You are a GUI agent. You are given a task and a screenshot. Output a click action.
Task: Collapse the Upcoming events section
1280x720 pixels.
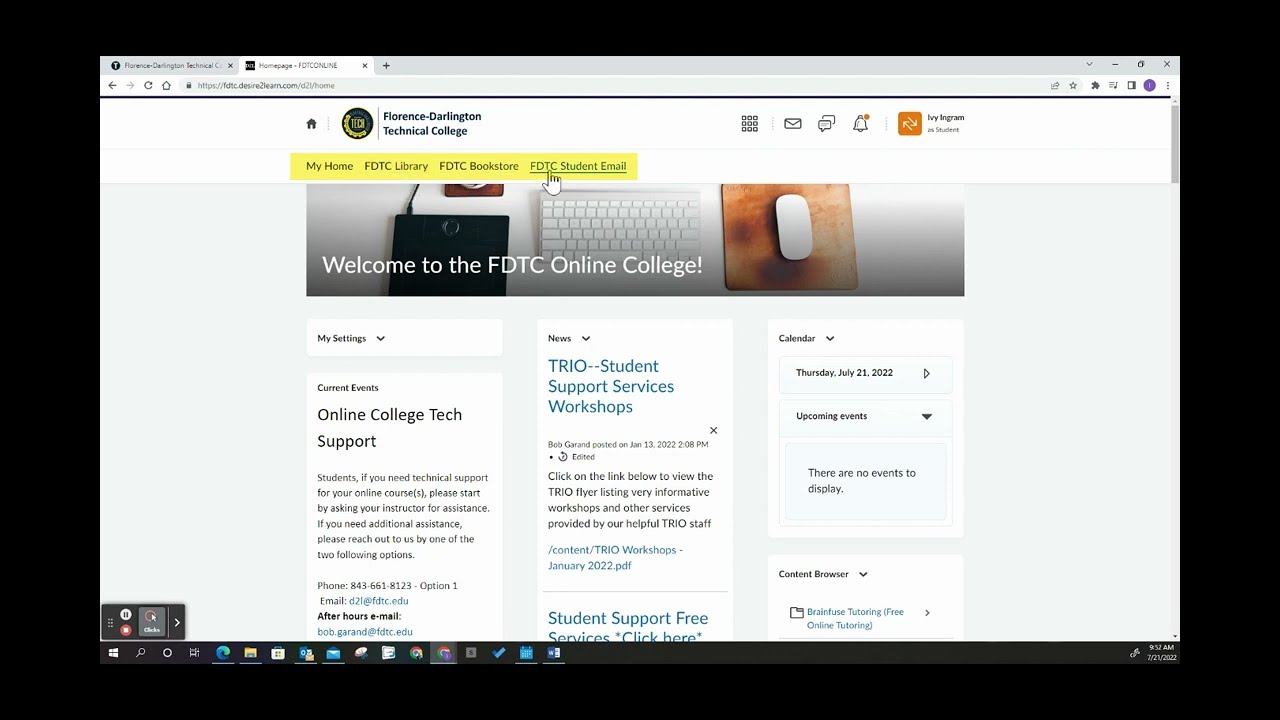pos(927,417)
